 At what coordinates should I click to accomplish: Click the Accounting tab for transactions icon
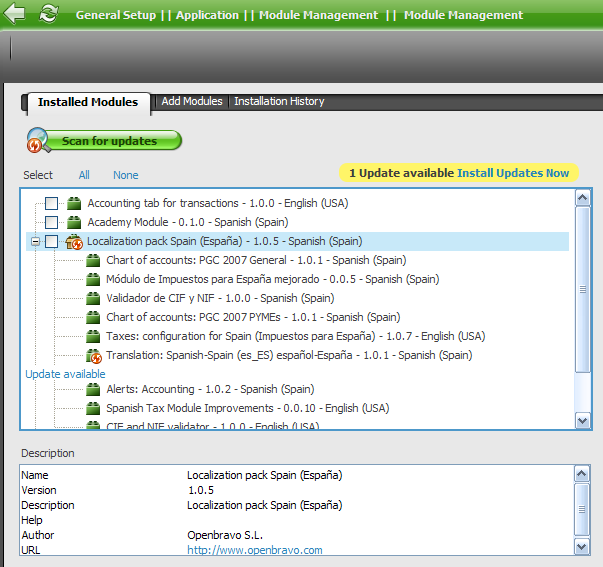pos(74,204)
